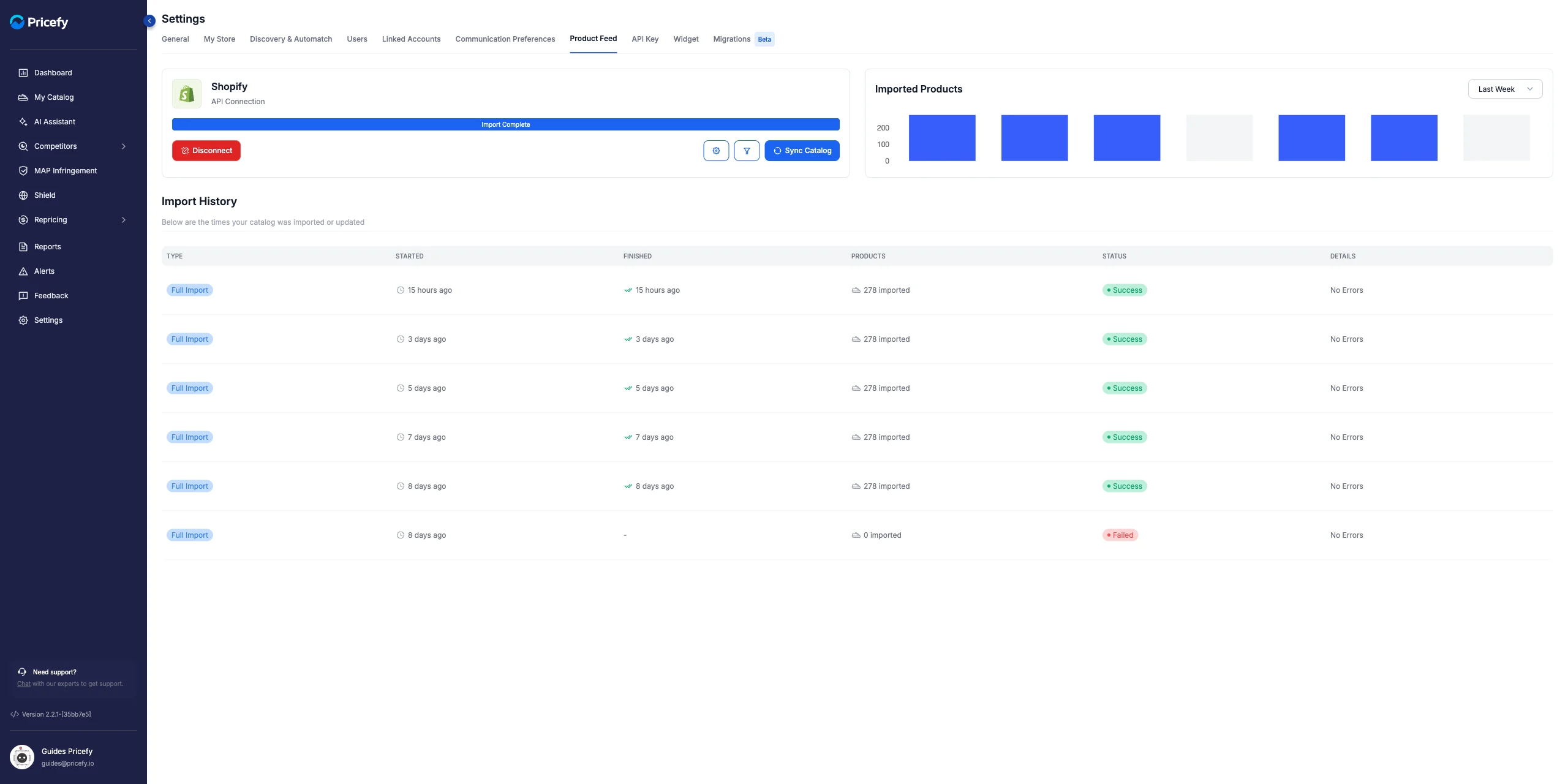This screenshot has width=1568, height=784.
Task: Click 'No Errors' in 15 hours row
Action: pos(1346,290)
